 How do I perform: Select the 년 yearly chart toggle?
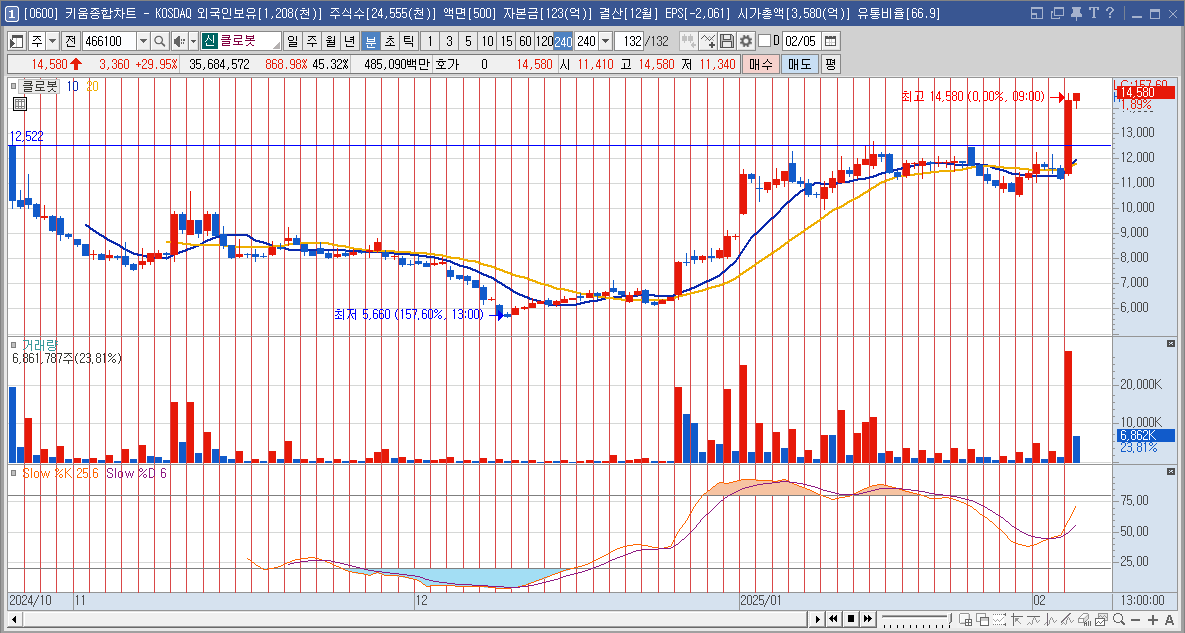[x=349, y=42]
